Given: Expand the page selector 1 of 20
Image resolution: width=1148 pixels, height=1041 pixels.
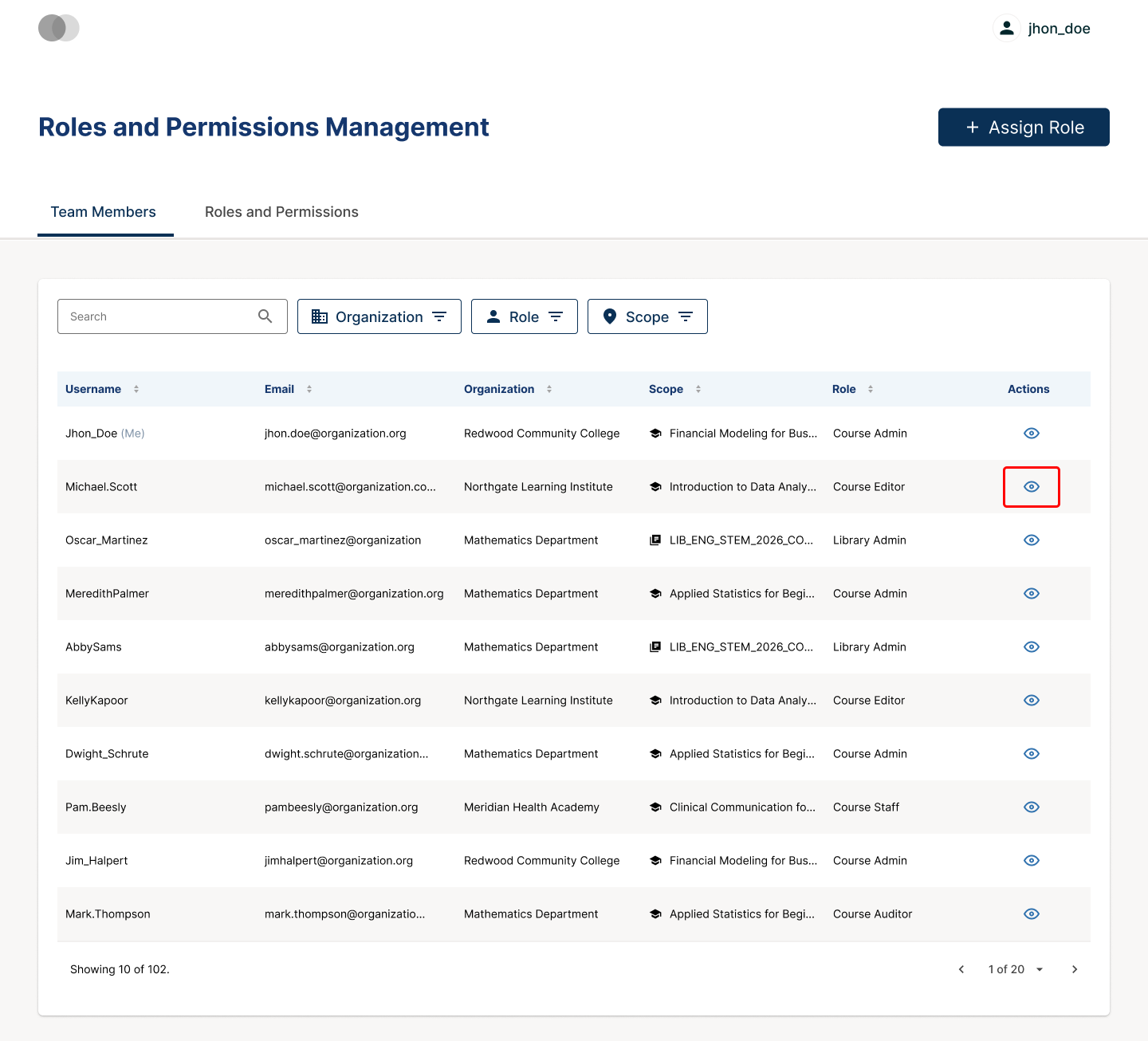Looking at the screenshot, I should click(x=1016, y=969).
